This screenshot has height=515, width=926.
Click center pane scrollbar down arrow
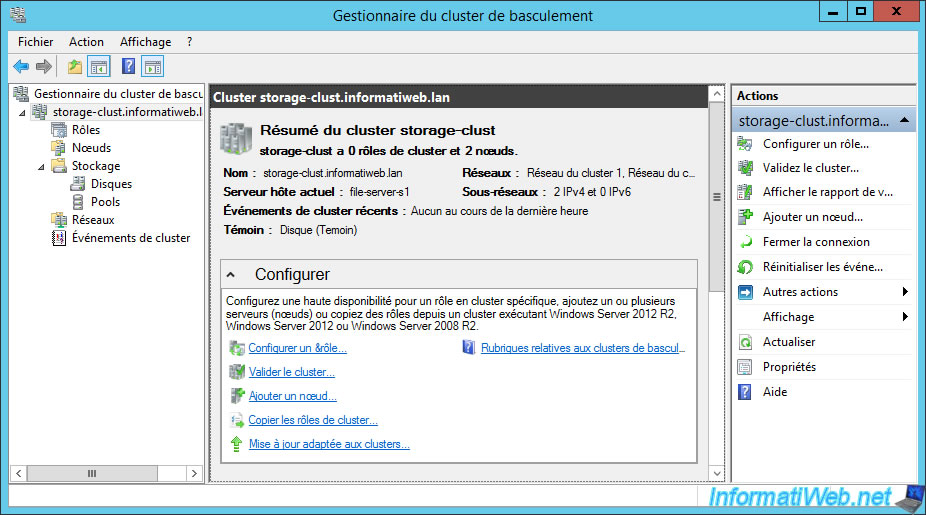pos(716,473)
